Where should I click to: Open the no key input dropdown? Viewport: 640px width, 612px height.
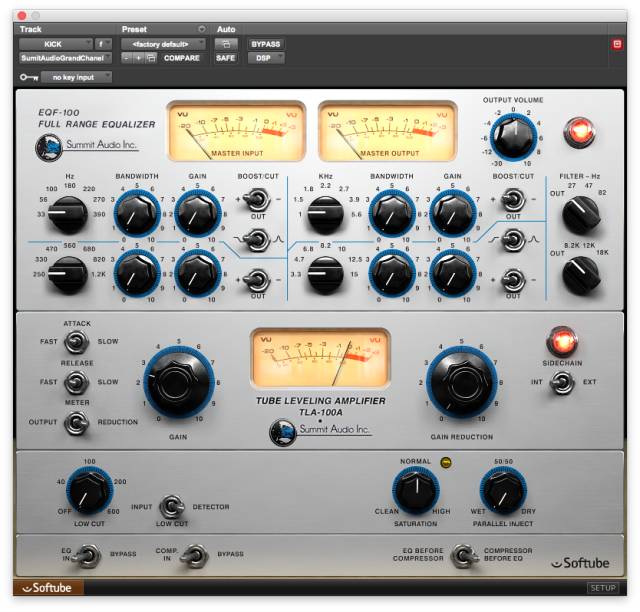(76, 77)
